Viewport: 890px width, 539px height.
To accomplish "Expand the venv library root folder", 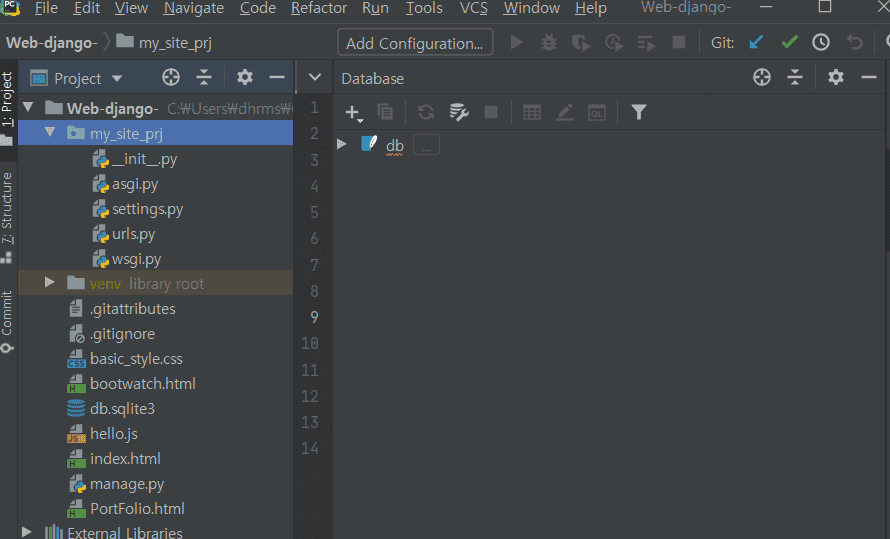I will pyautogui.click(x=50, y=282).
